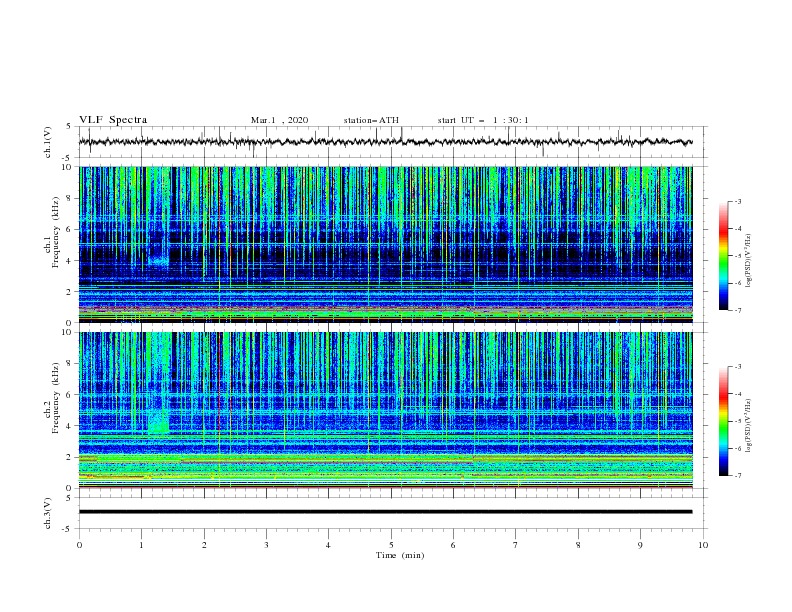
Task: Click the 'ch.1(V)' waveform axis label
Action: click(48, 142)
